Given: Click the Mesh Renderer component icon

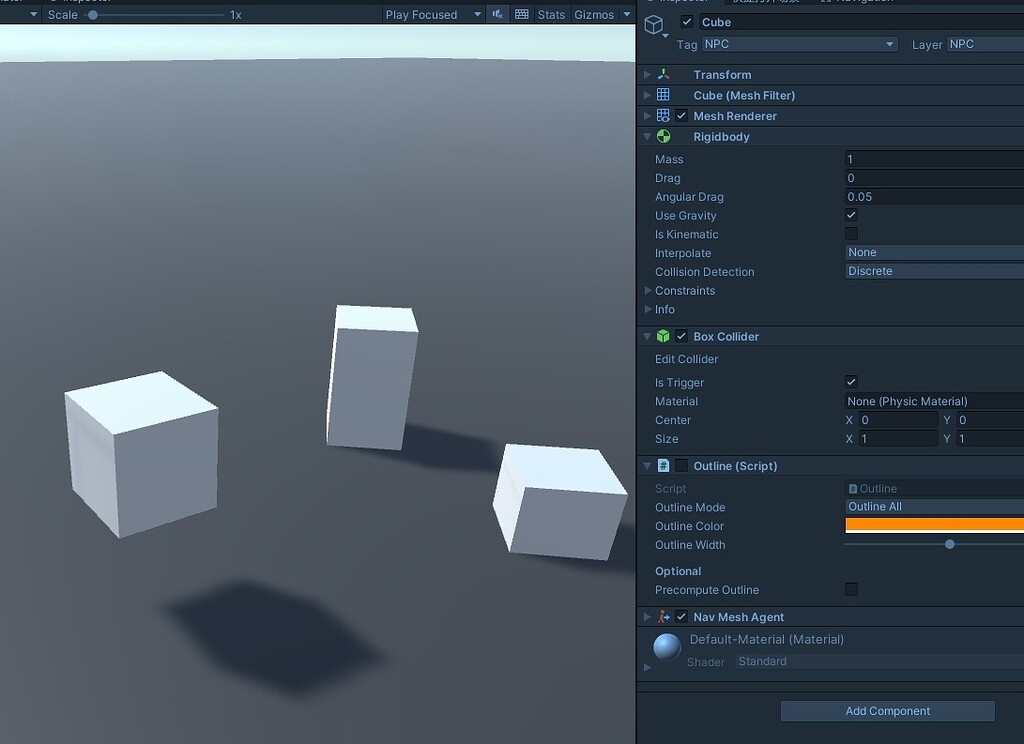Looking at the screenshot, I should (x=662, y=115).
